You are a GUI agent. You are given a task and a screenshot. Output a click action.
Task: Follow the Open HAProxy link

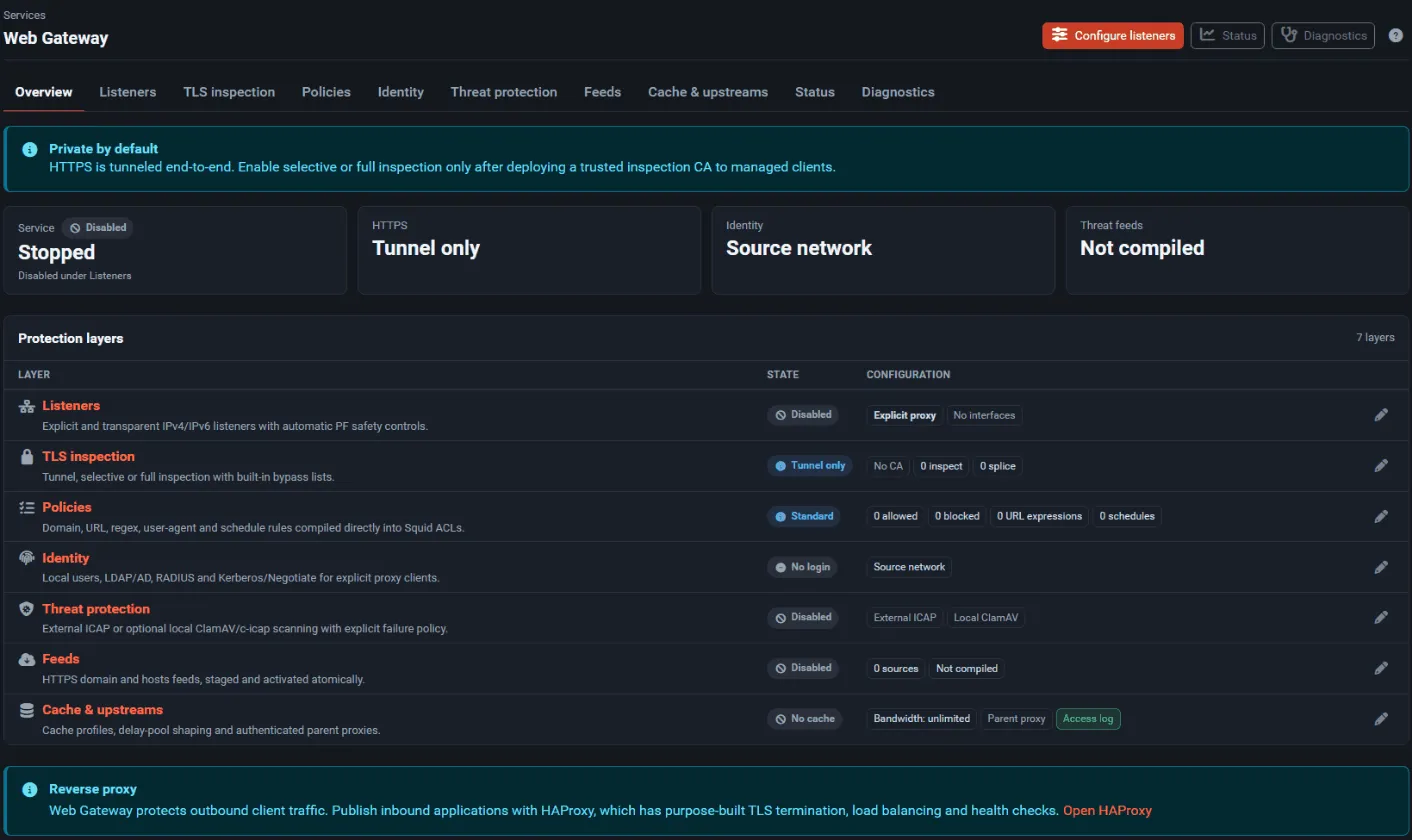pos(1107,810)
